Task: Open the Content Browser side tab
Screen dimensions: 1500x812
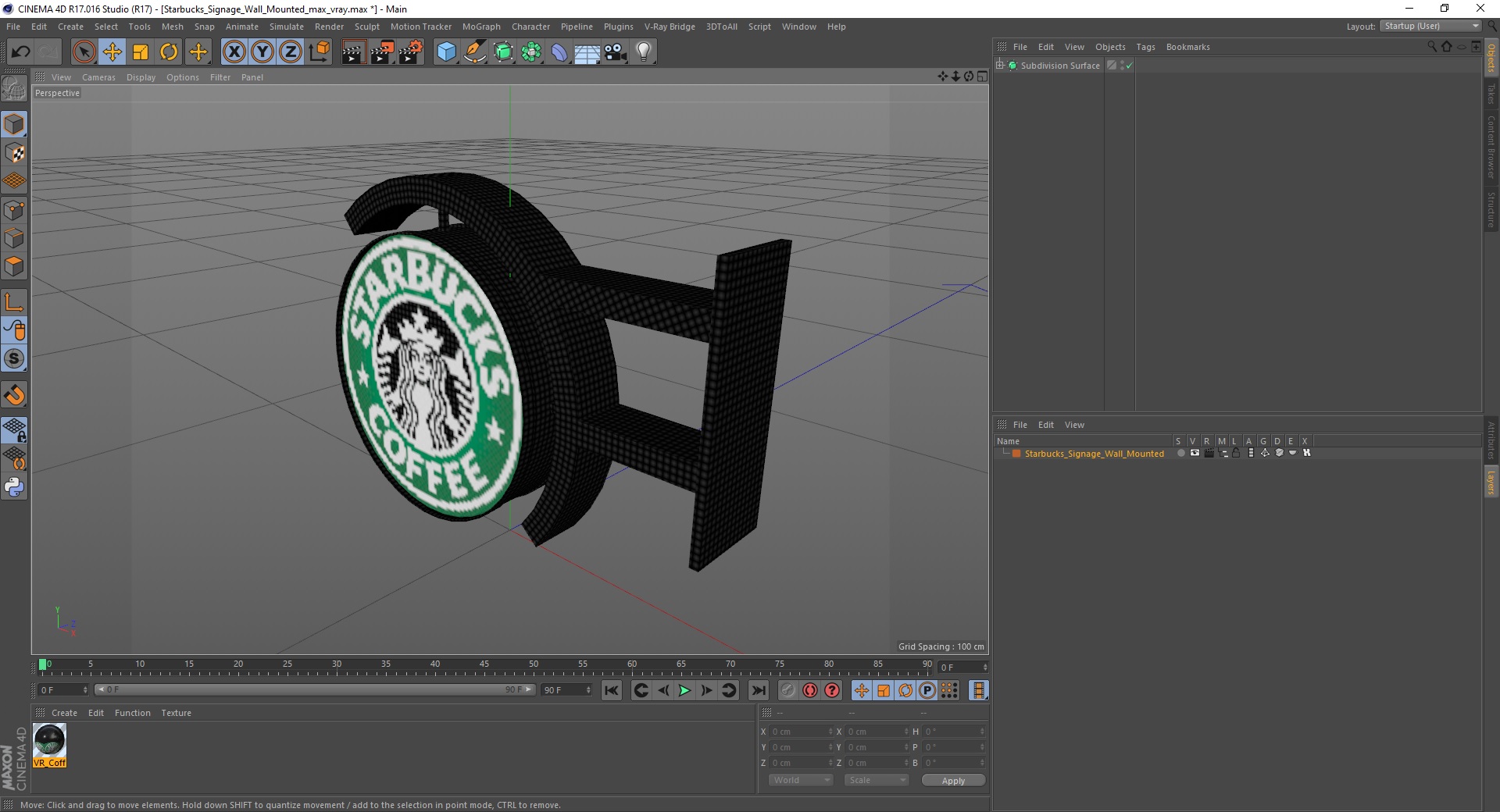Action: [x=1491, y=147]
